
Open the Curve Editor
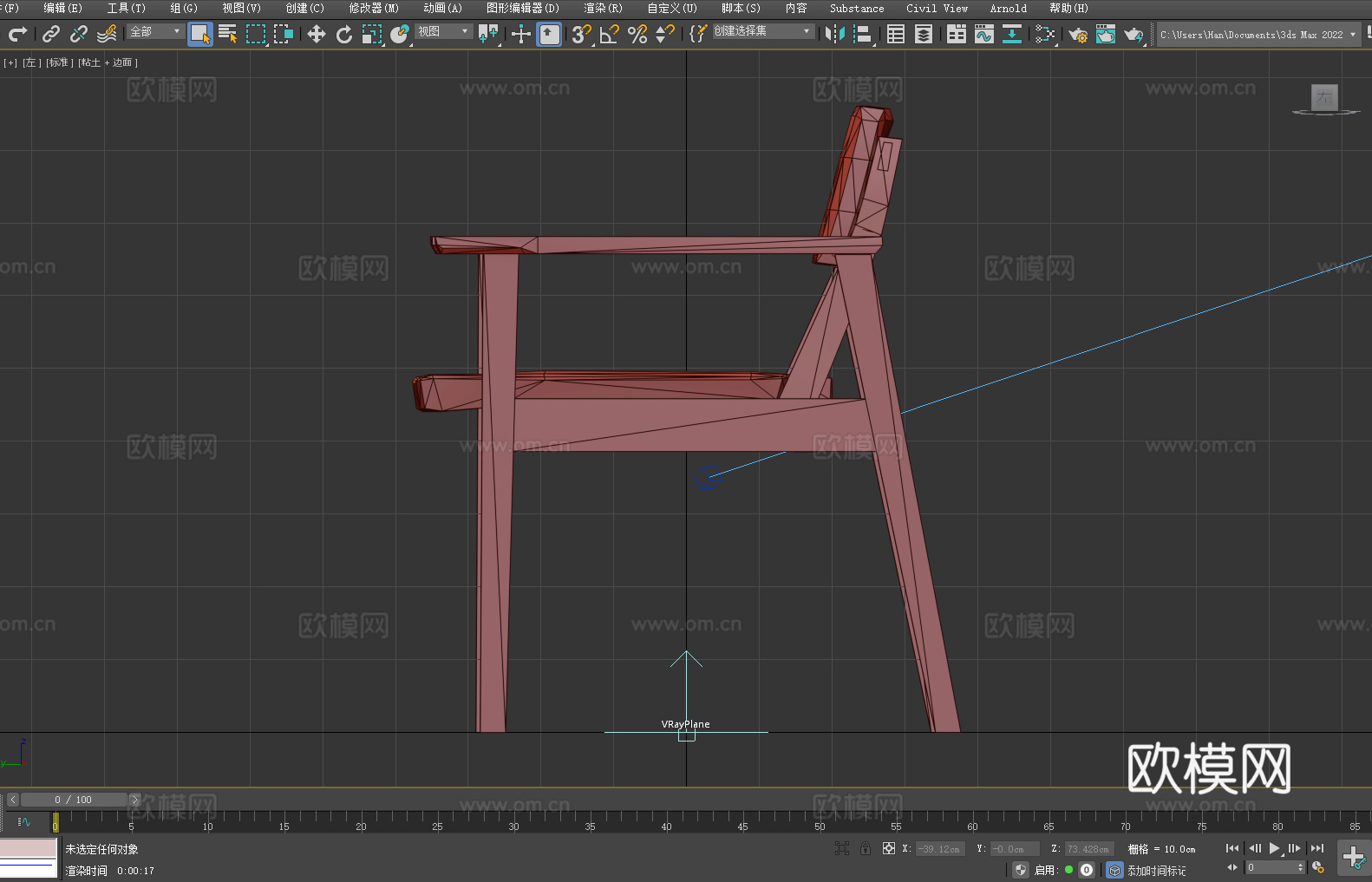pos(984,34)
